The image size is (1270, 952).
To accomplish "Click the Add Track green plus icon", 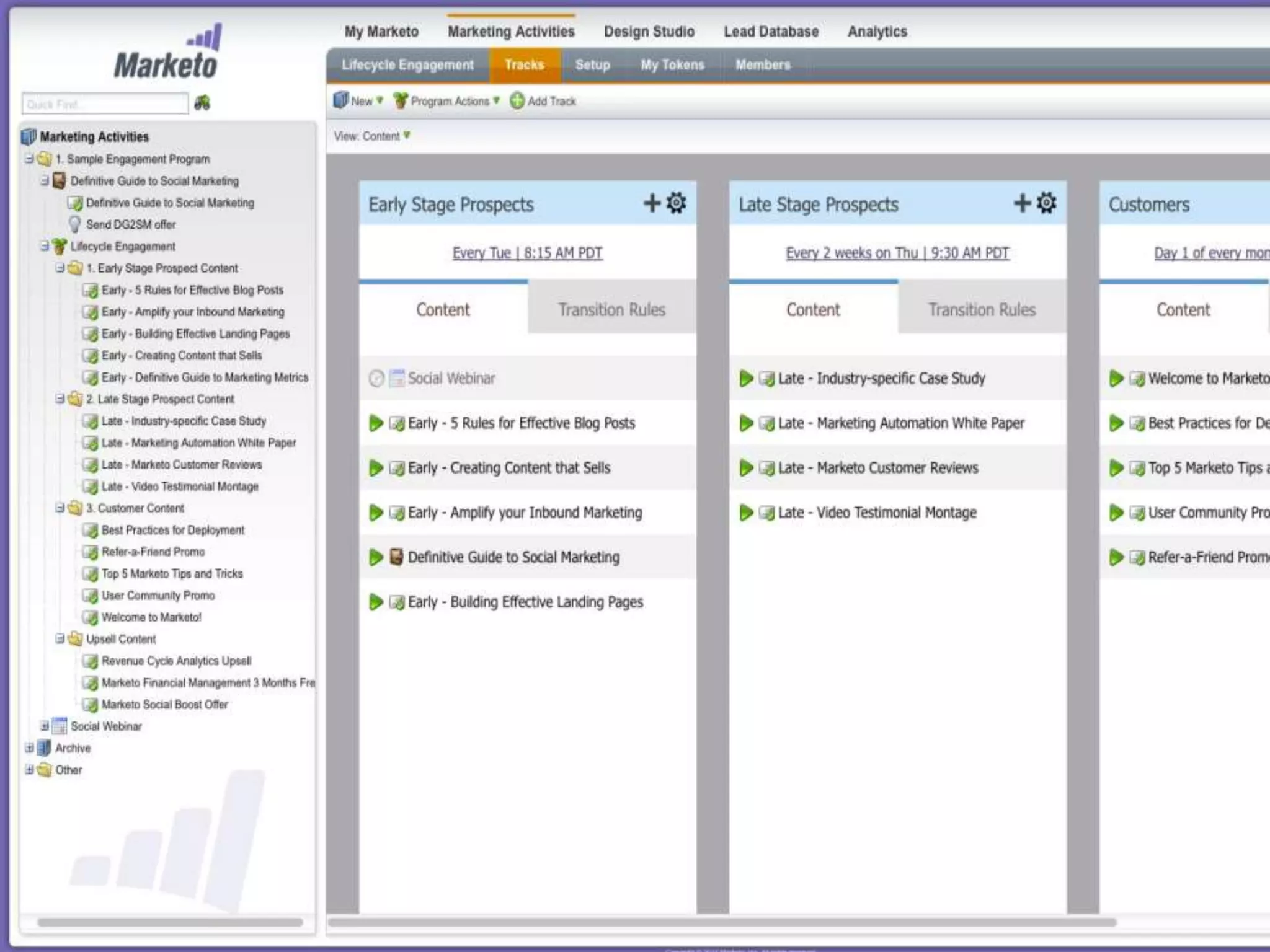I will click(x=517, y=100).
